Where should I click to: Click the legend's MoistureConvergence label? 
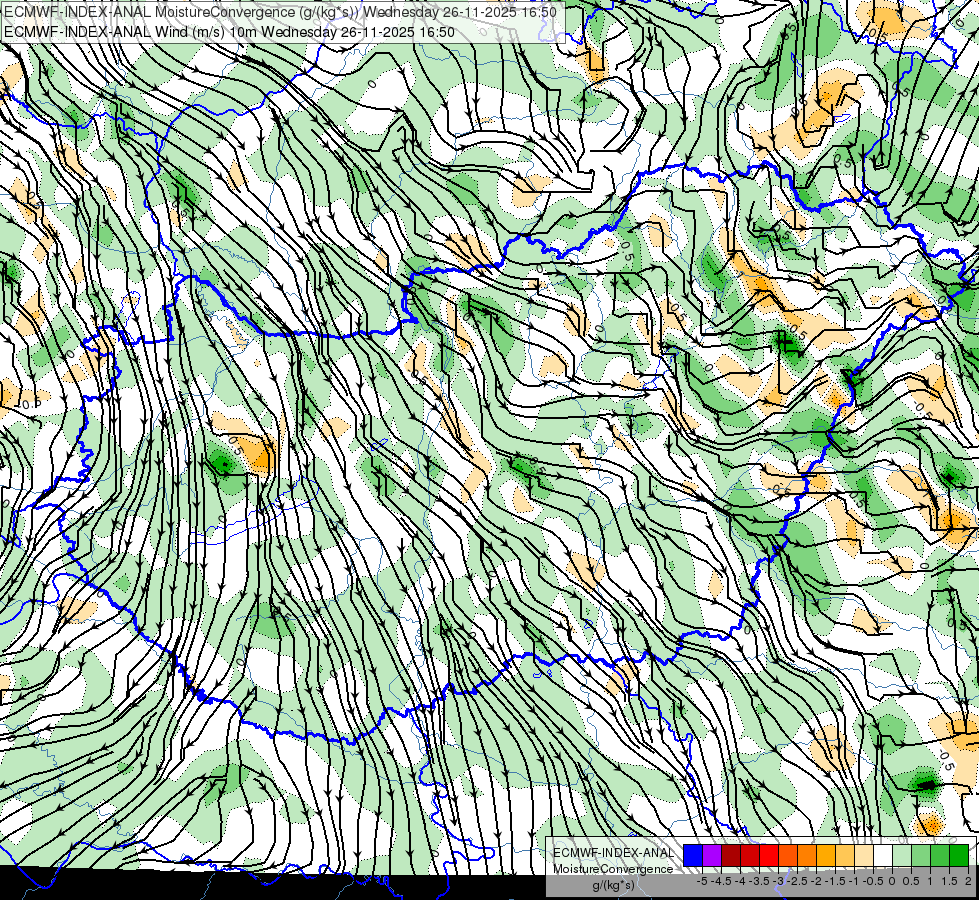613,869
